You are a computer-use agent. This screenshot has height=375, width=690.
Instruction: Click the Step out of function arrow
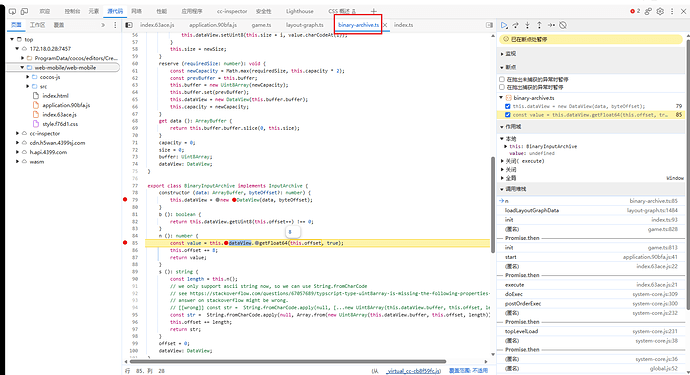click(539, 25)
